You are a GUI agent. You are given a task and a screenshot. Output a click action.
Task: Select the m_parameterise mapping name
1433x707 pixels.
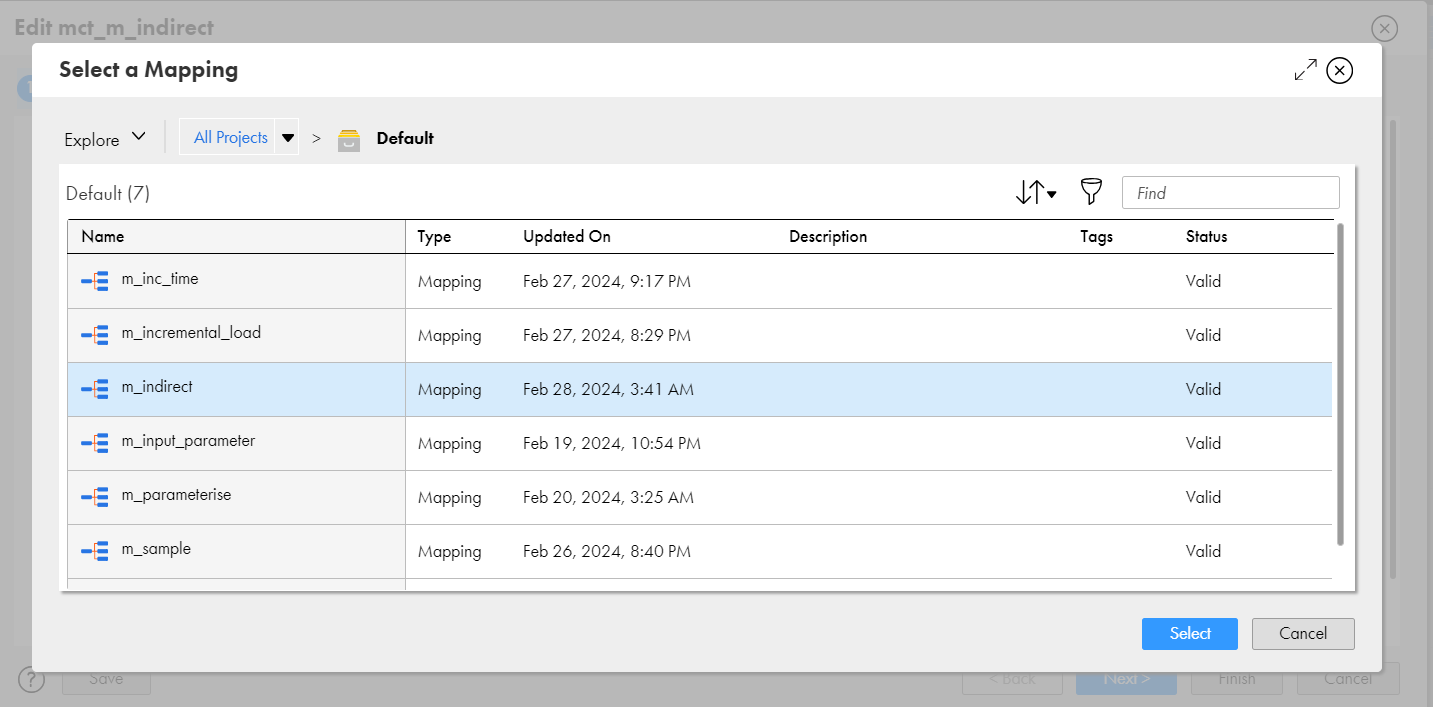(x=176, y=495)
